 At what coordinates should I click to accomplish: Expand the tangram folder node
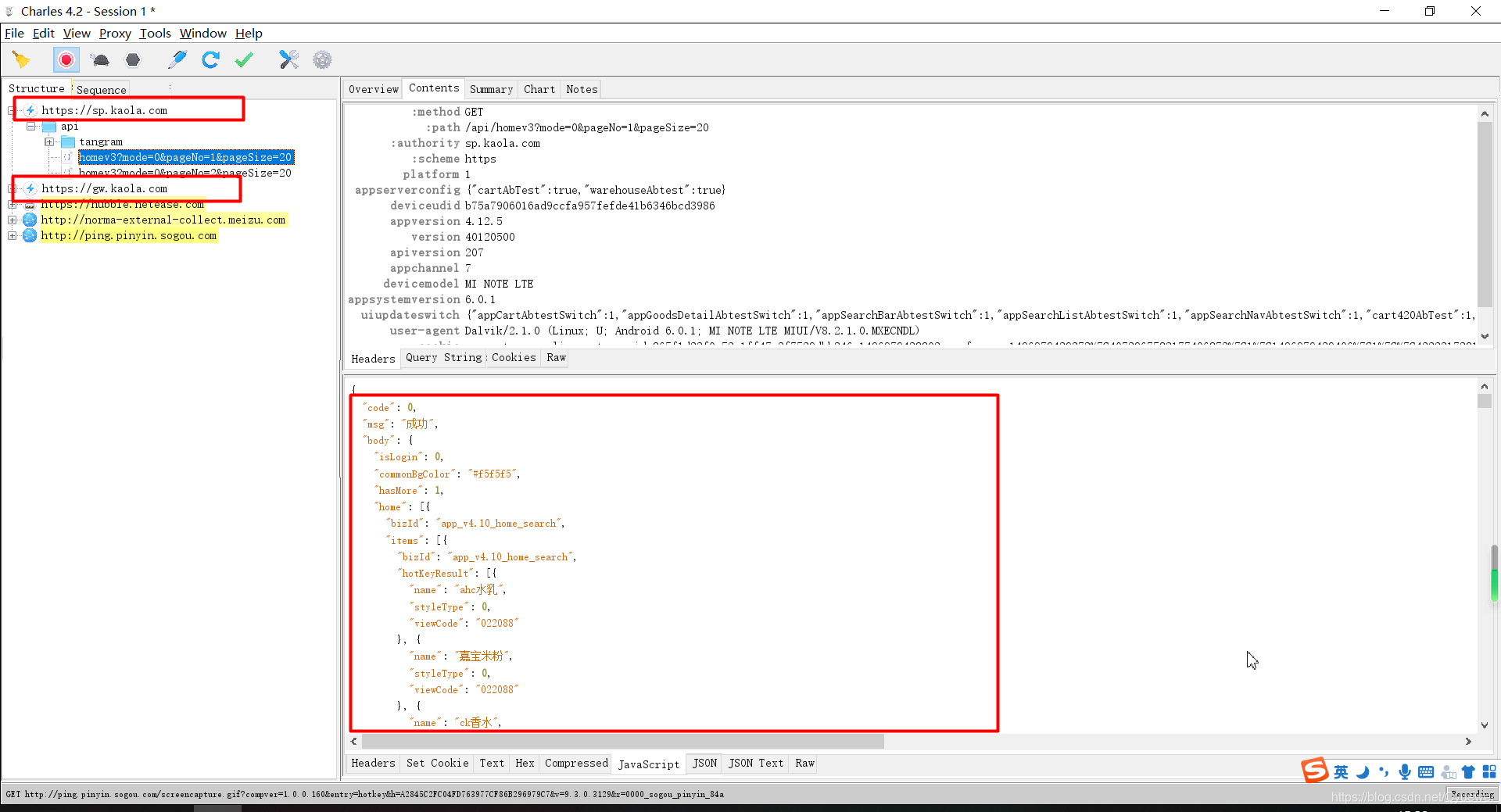pos(49,142)
